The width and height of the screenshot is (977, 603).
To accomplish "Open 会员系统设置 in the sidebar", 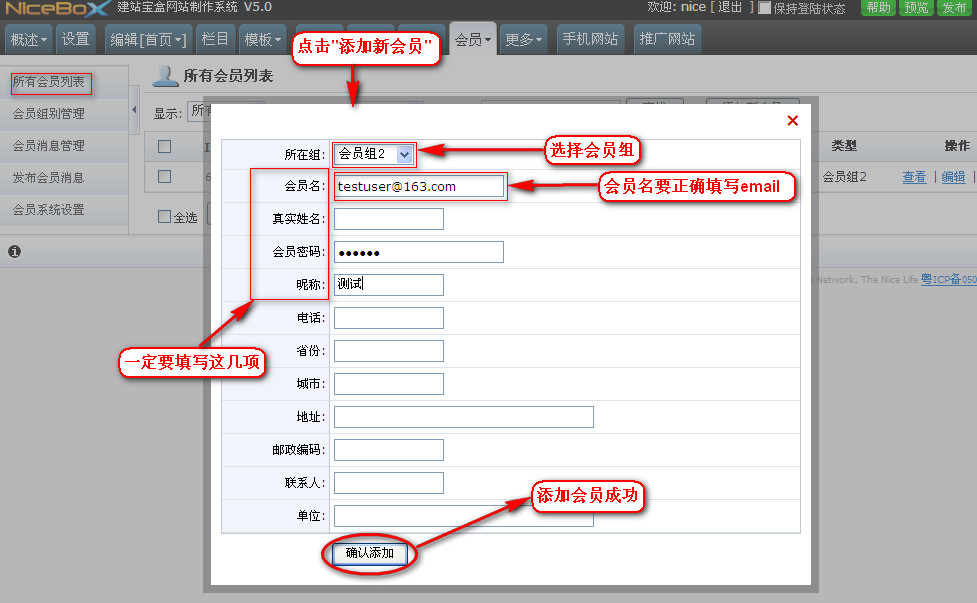I will 48,210.
